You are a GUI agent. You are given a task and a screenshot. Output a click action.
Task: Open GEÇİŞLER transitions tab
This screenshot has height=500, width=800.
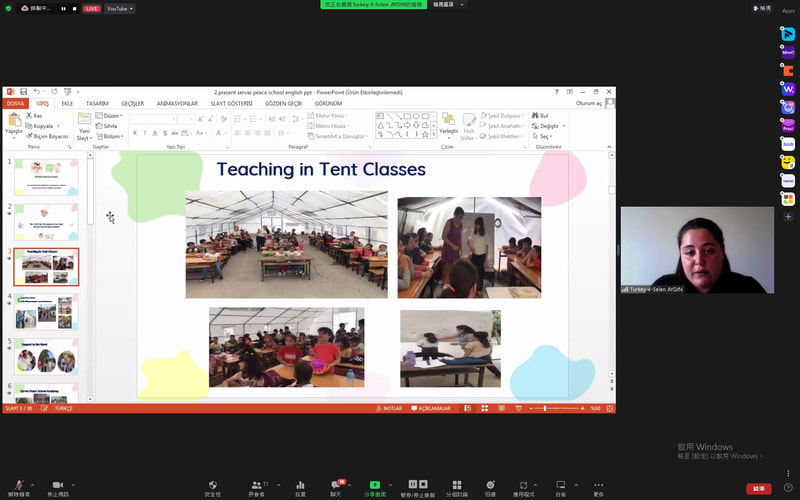pos(133,104)
